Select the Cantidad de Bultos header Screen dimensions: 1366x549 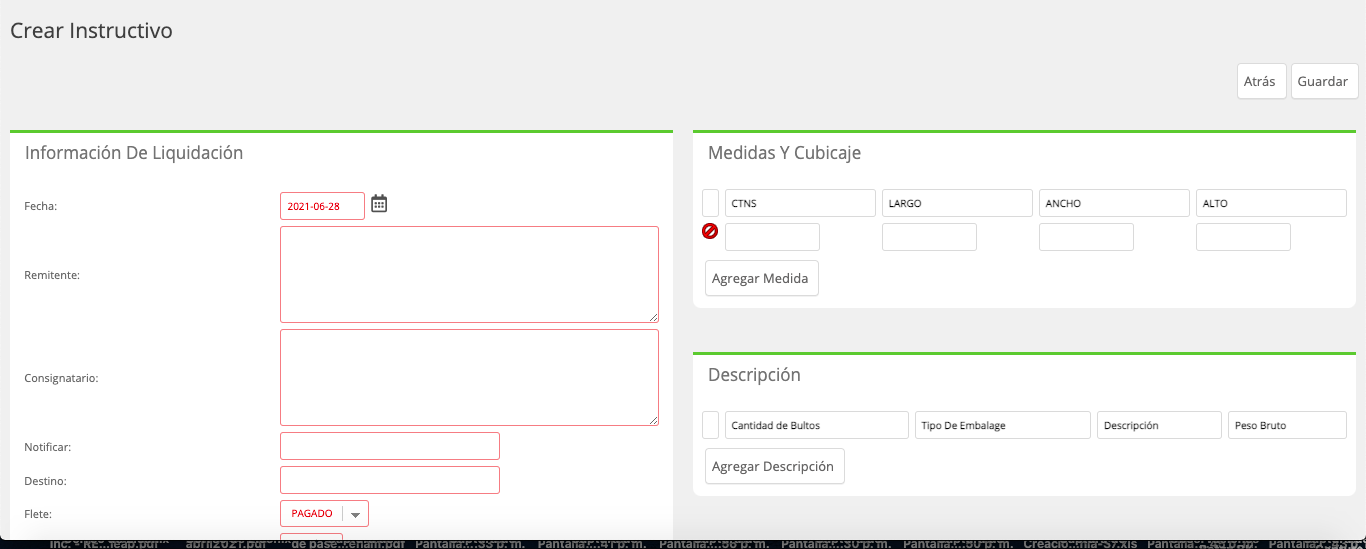[x=817, y=425]
